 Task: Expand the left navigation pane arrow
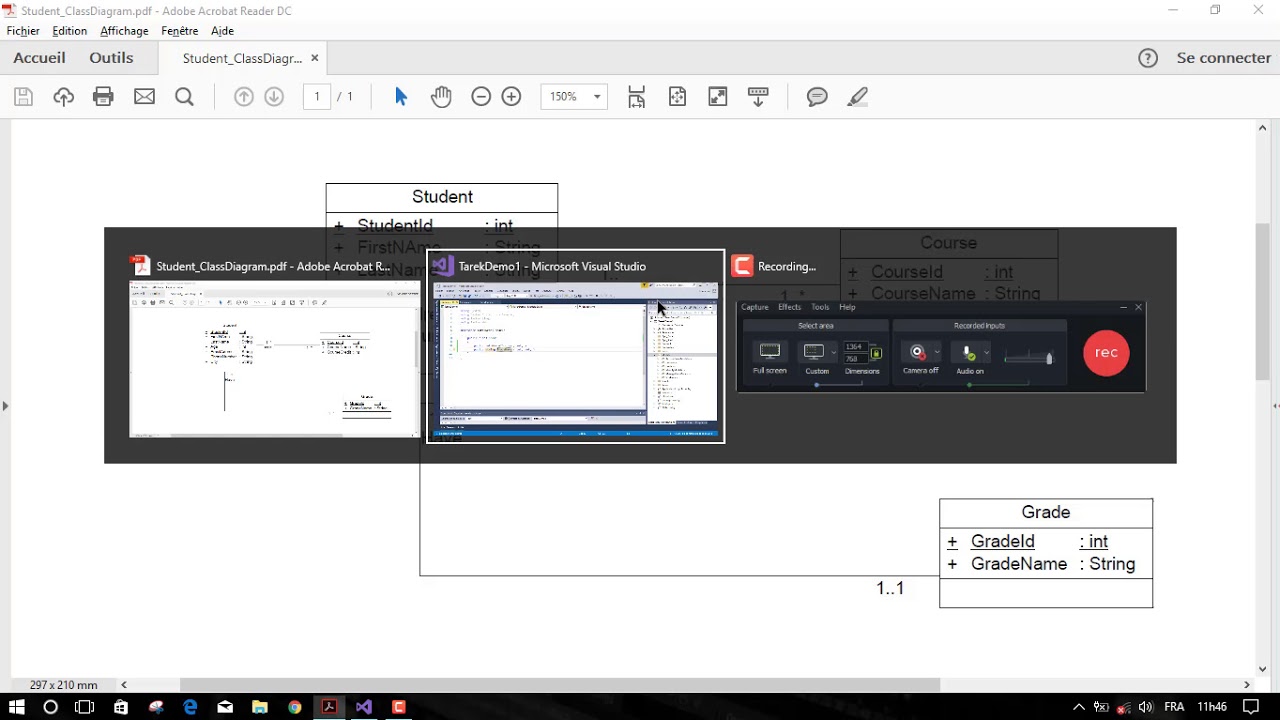[x=5, y=406]
